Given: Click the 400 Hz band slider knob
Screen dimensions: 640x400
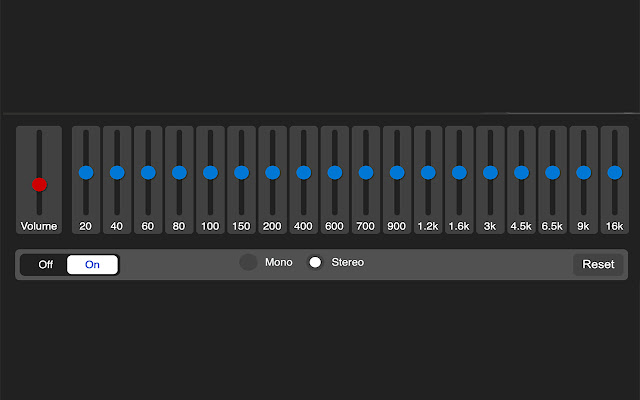Looking at the screenshot, I should coord(303,173).
